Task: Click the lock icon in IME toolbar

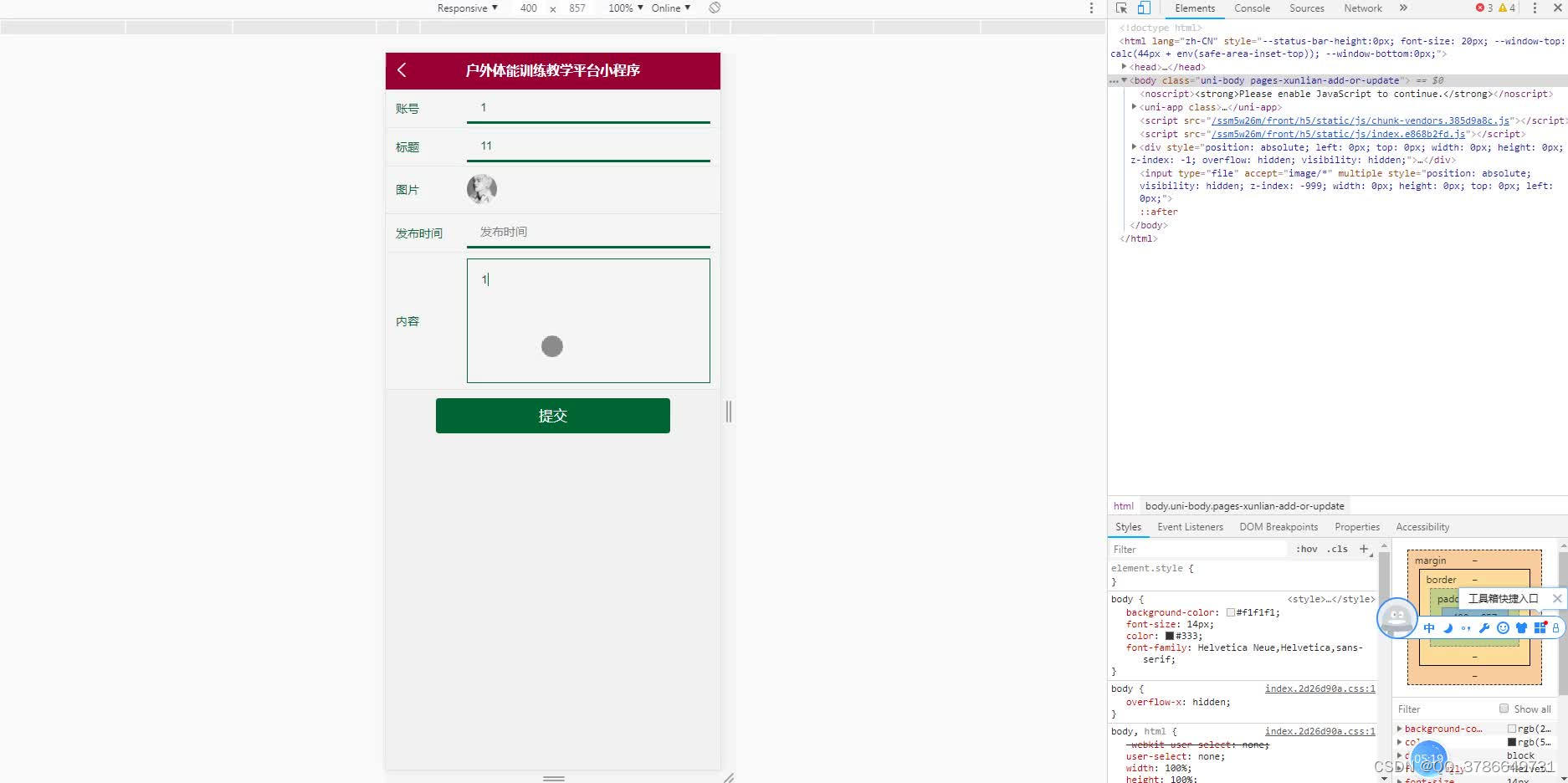Action: [x=1555, y=627]
